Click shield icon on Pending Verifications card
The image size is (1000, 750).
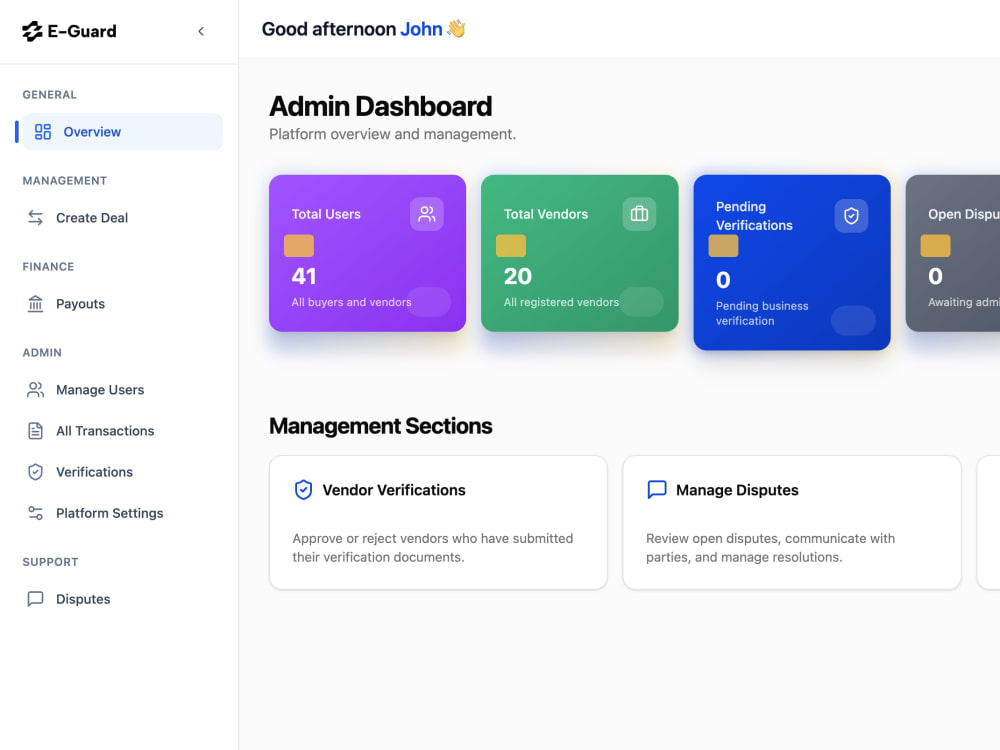pos(851,216)
